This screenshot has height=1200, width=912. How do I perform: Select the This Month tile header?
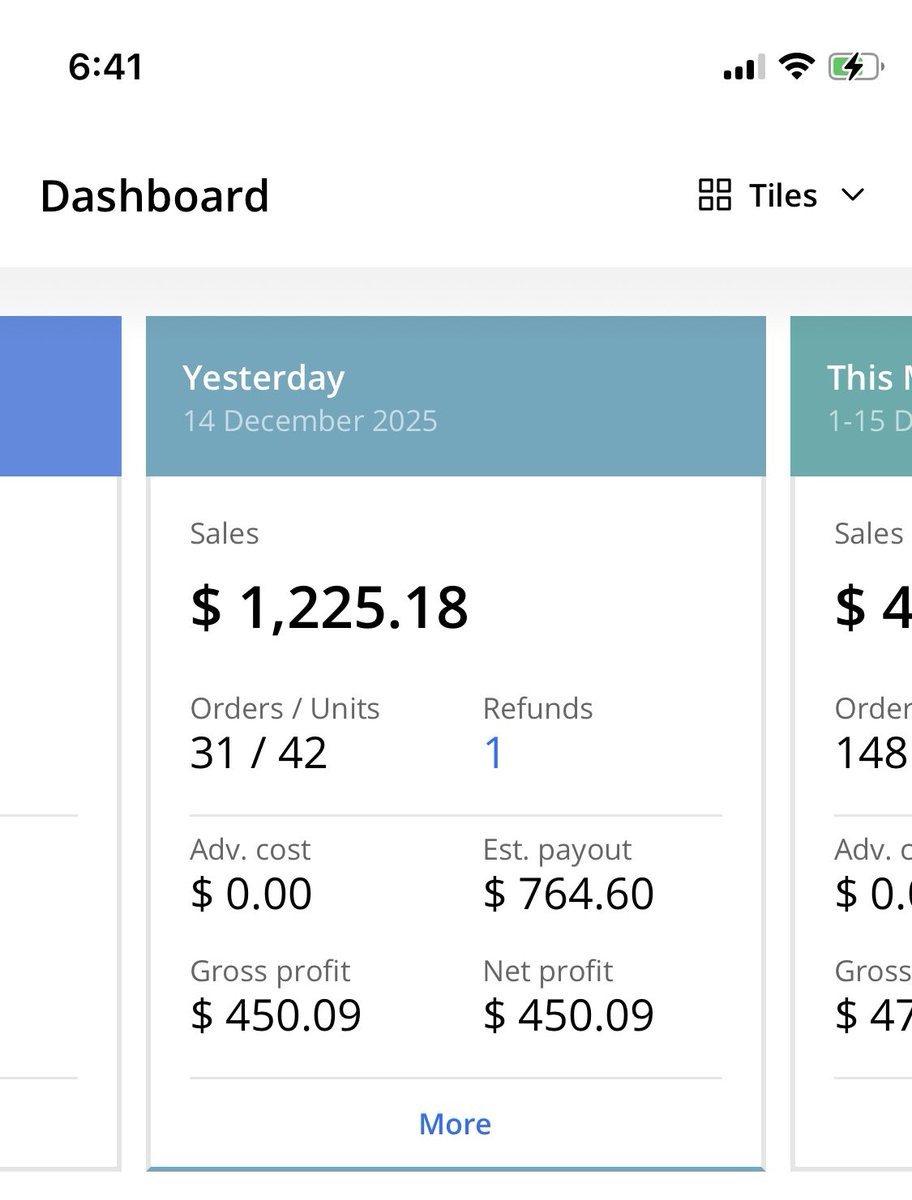click(851, 397)
